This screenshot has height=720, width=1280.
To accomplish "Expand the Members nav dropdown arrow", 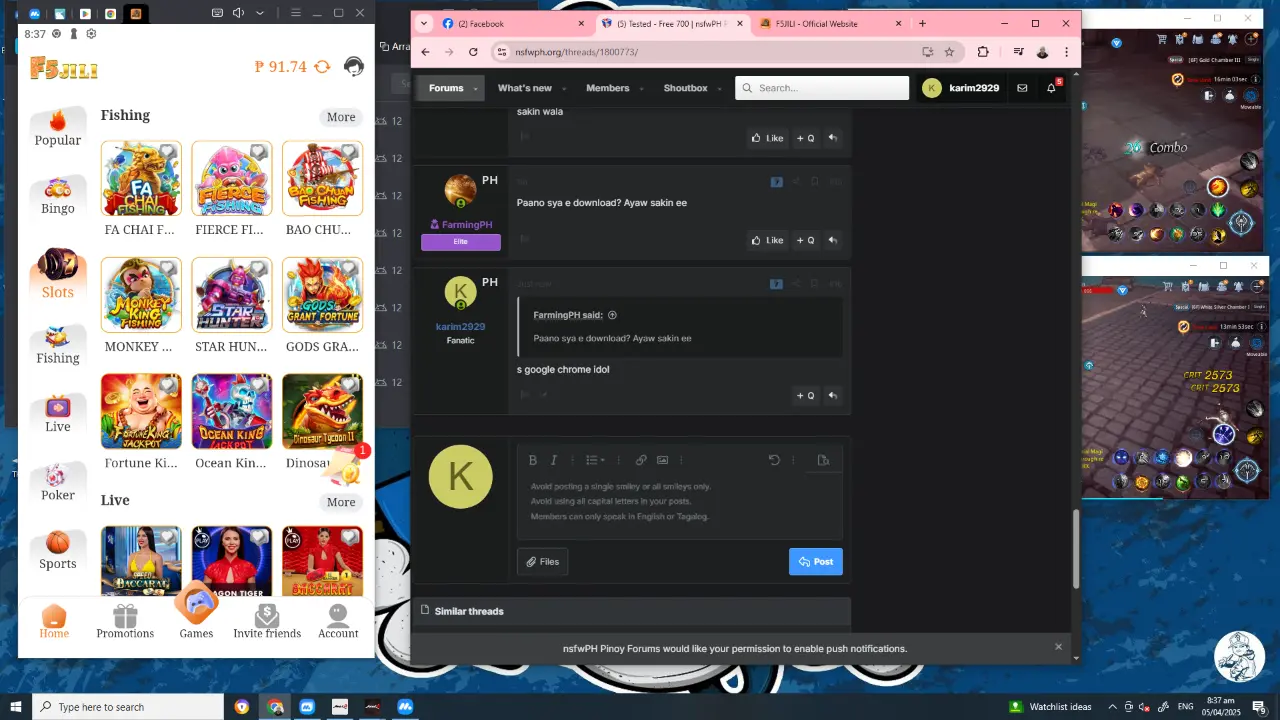I will 643,88.
